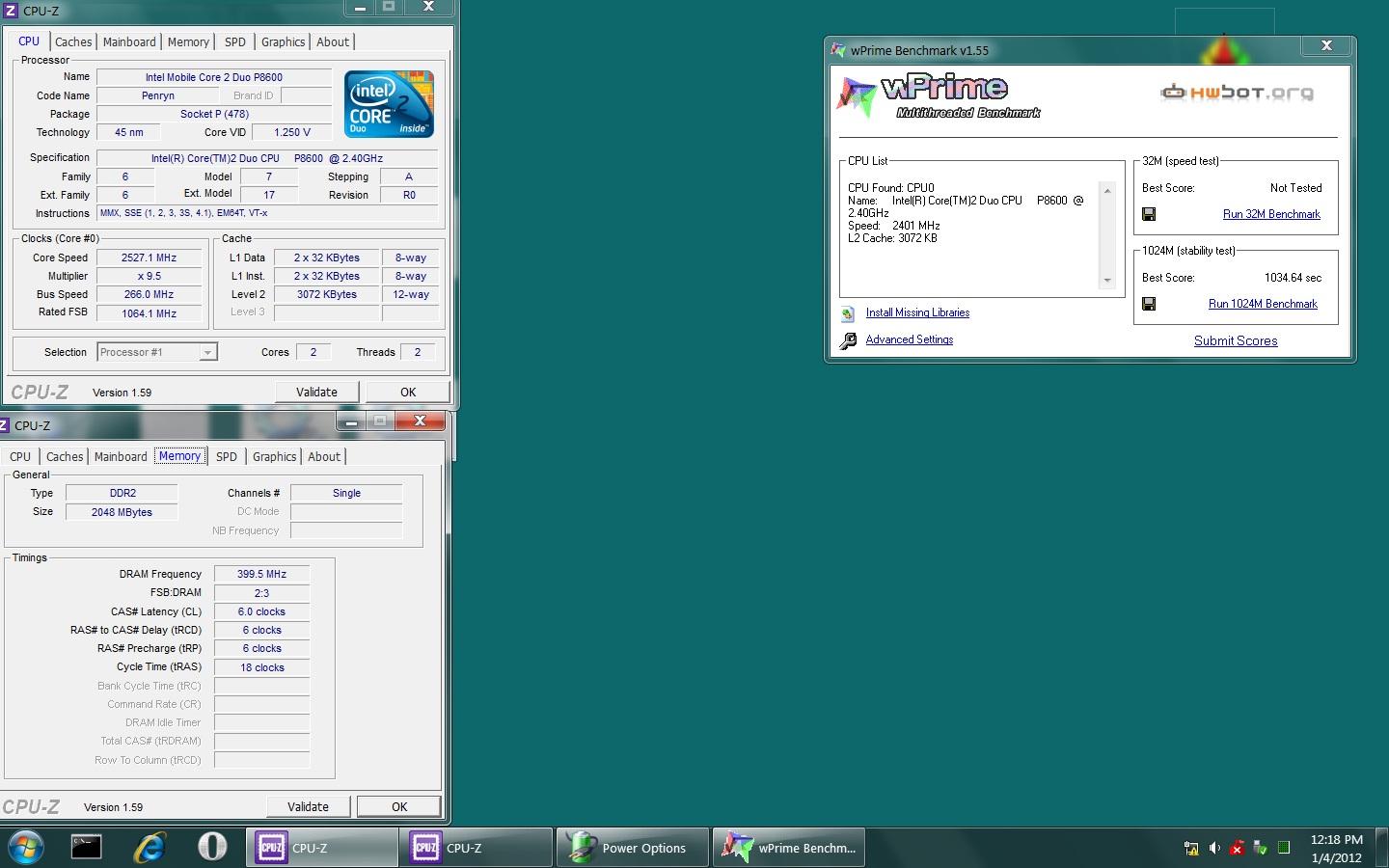Click the taskbar clock showing 12:18 PM
This screenshot has height=868, width=1389.
pyautogui.click(x=1336, y=839)
